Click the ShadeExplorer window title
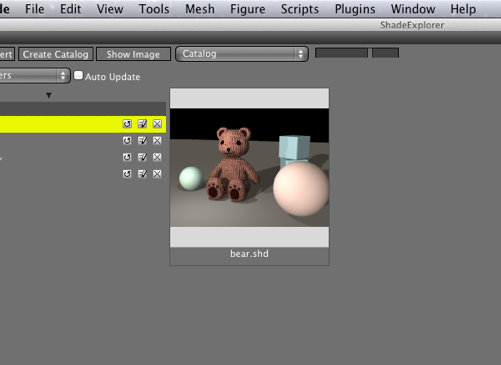This screenshot has height=365, width=501. point(412,25)
